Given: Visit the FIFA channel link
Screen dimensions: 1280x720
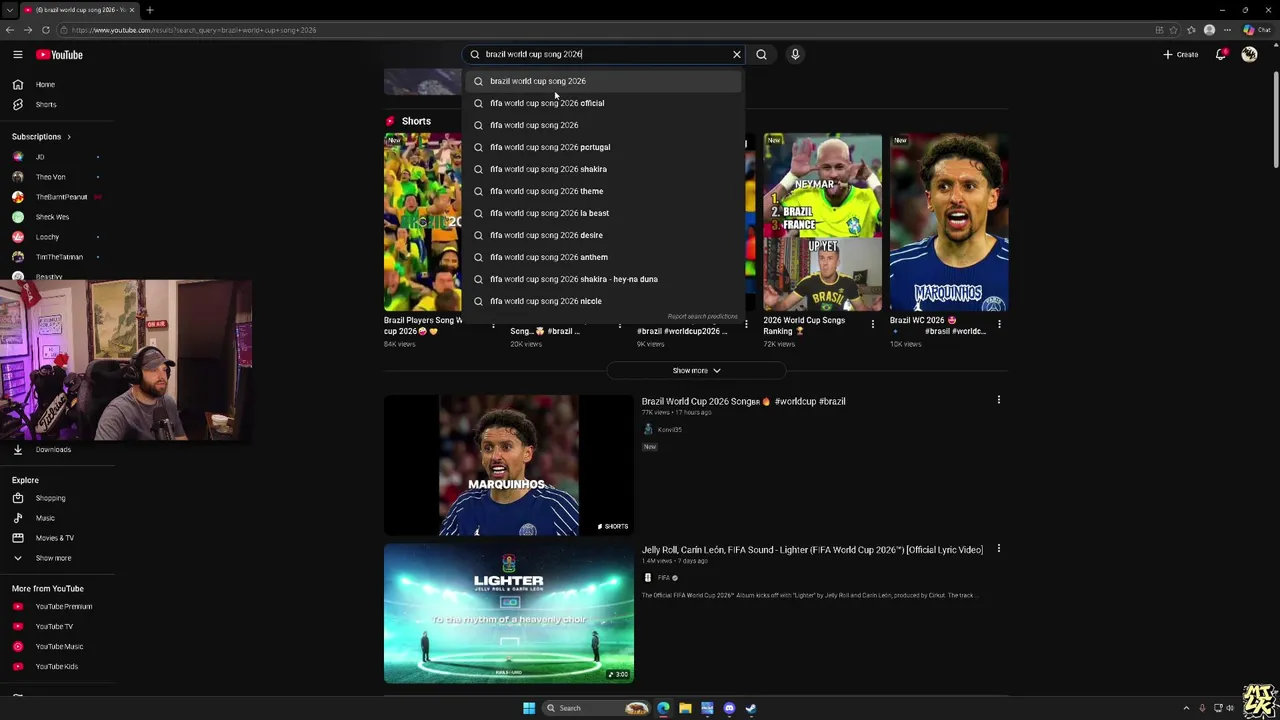Looking at the screenshot, I should (662, 578).
